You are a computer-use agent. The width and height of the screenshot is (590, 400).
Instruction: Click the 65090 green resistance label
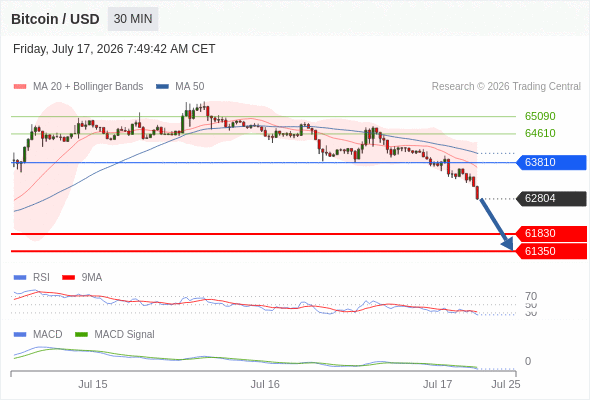click(x=540, y=116)
